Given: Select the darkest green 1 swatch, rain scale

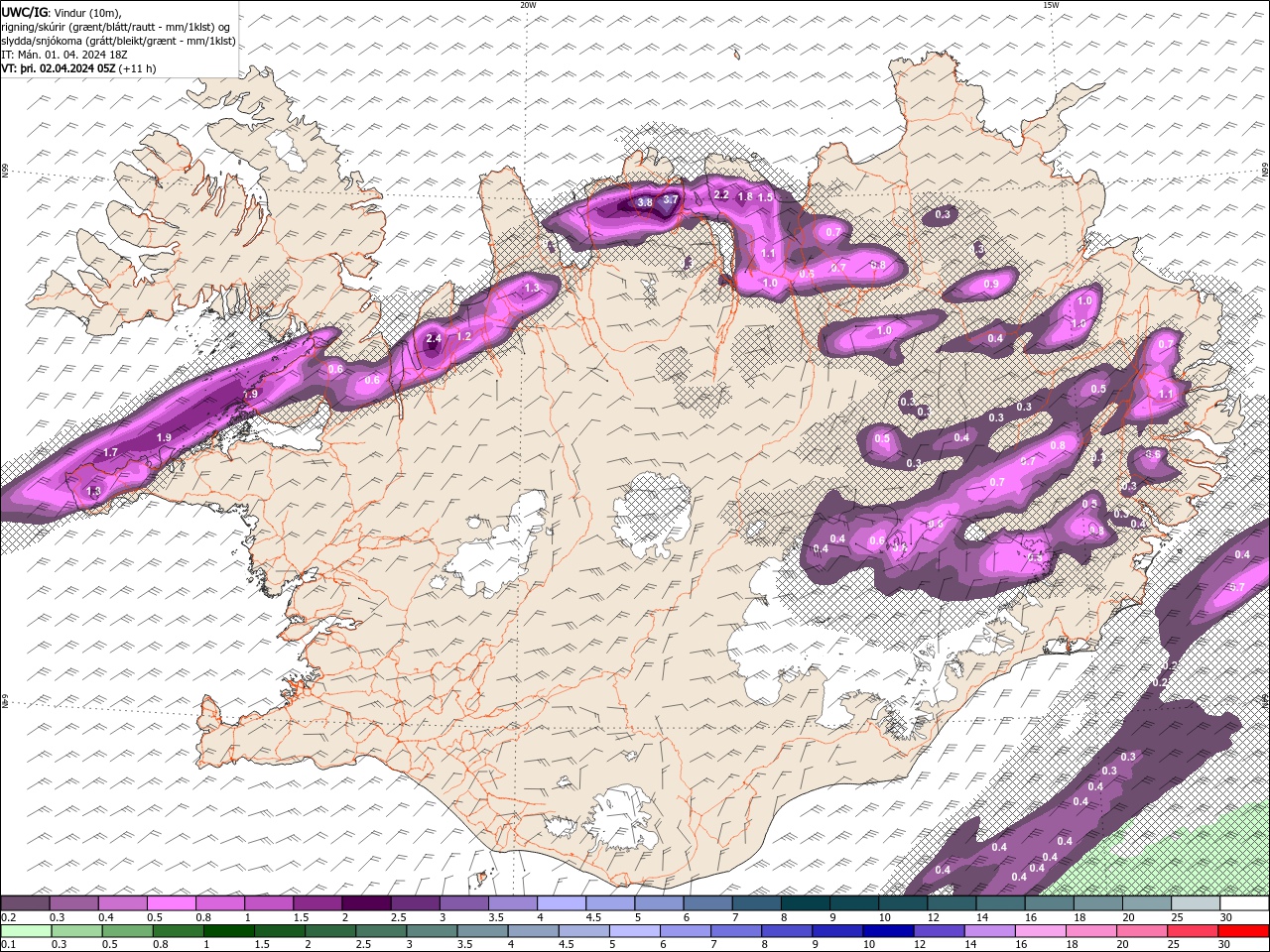Looking at the screenshot, I should coord(229,931).
